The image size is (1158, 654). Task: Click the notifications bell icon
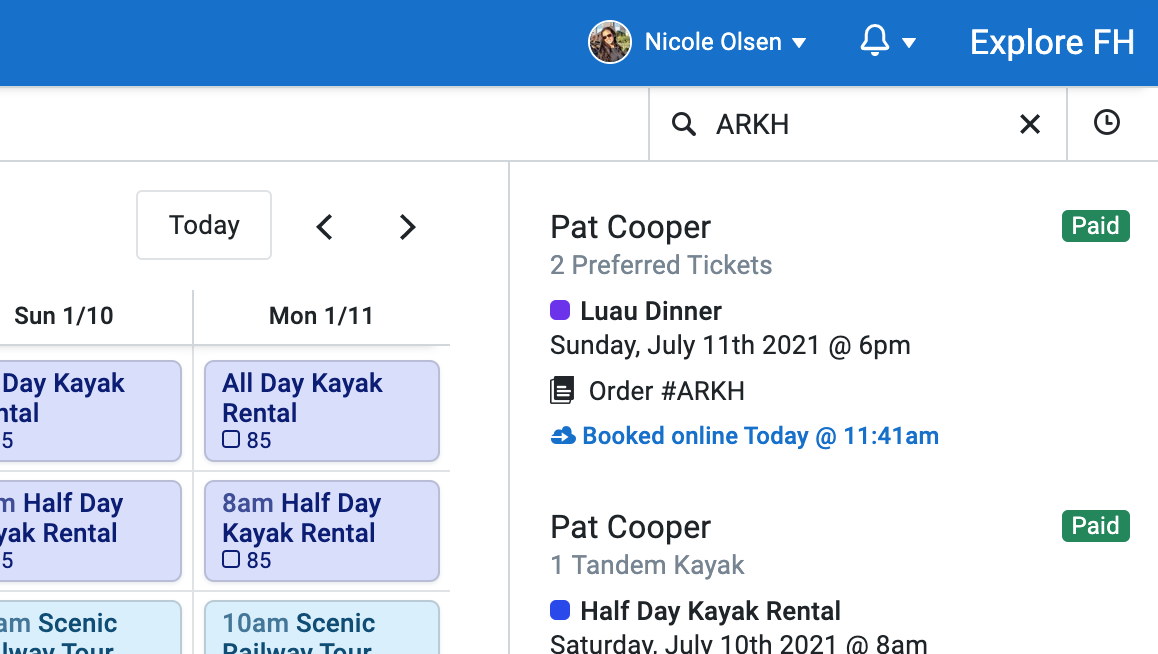click(874, 41)
